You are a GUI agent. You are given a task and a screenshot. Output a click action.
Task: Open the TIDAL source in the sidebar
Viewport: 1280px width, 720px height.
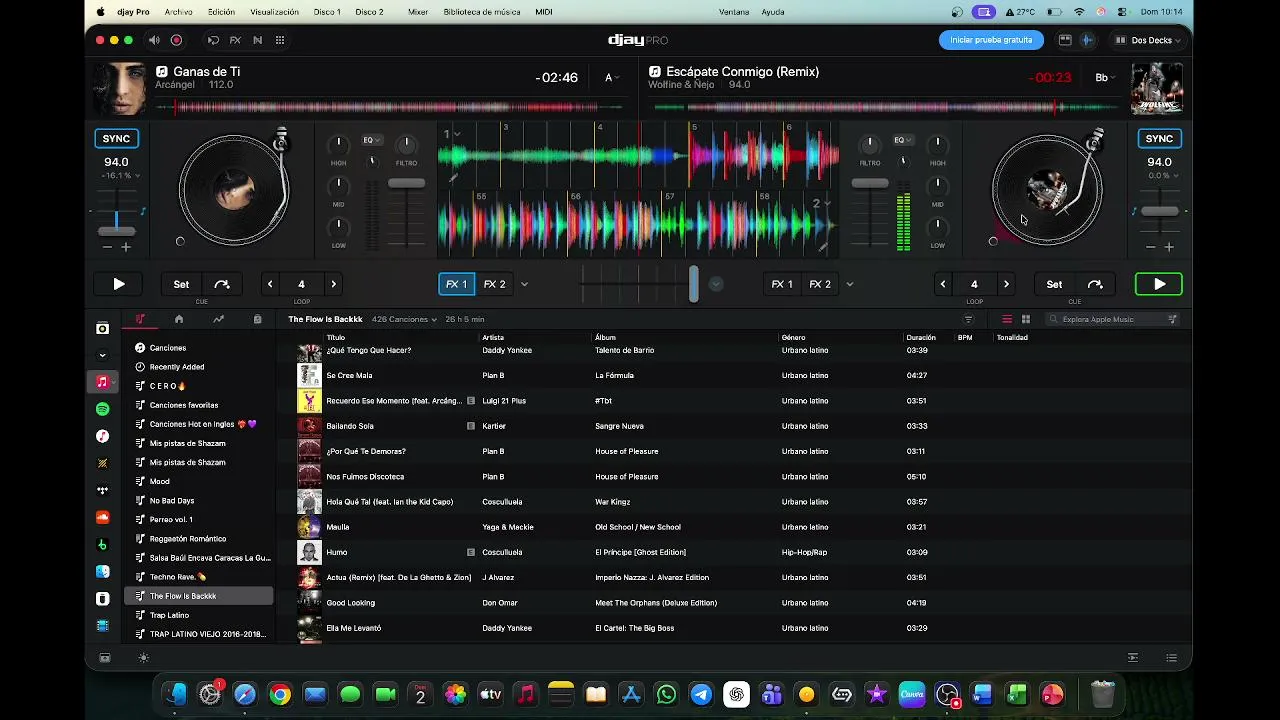point(103,490)
